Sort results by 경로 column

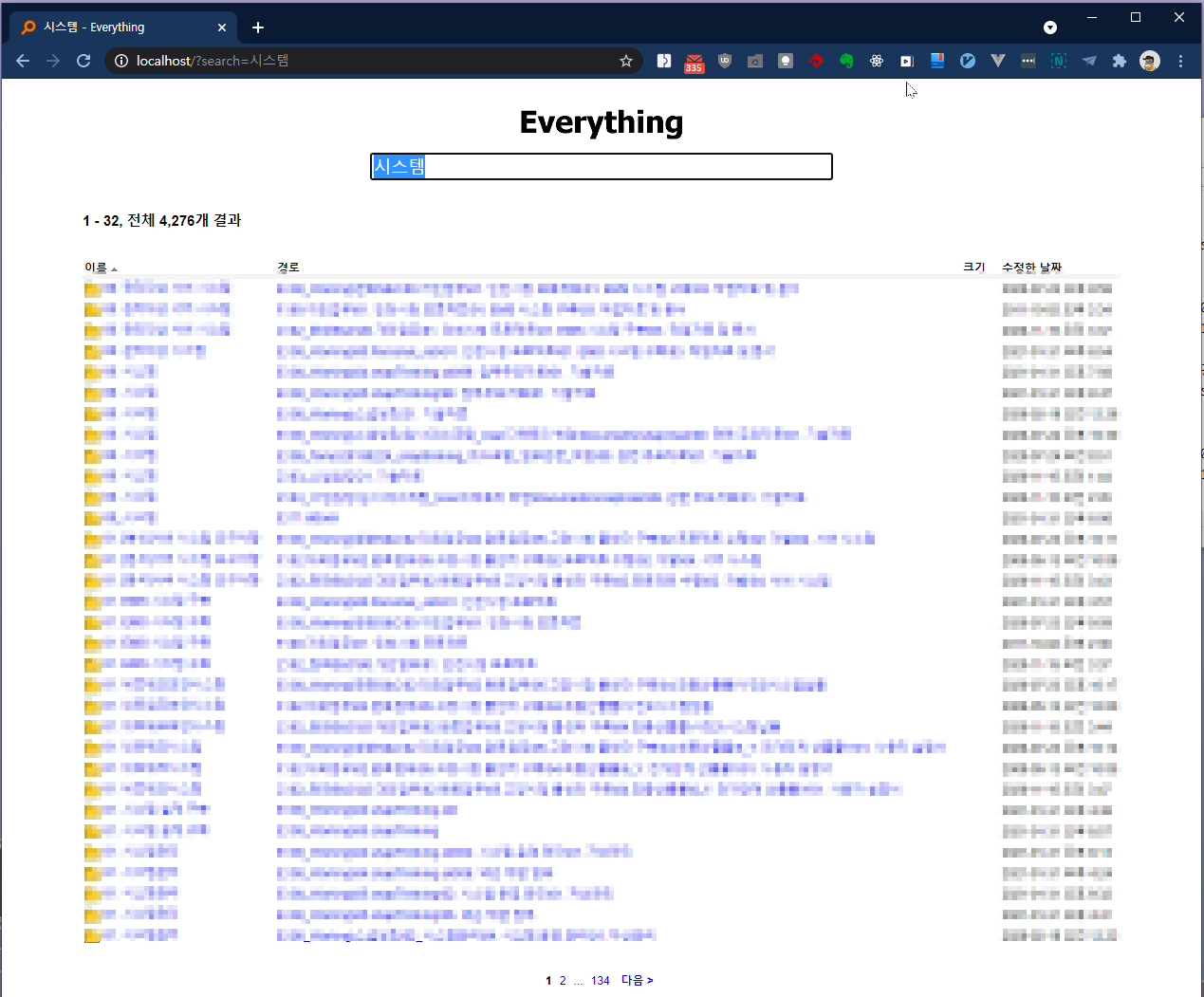[x=288, y=268]
